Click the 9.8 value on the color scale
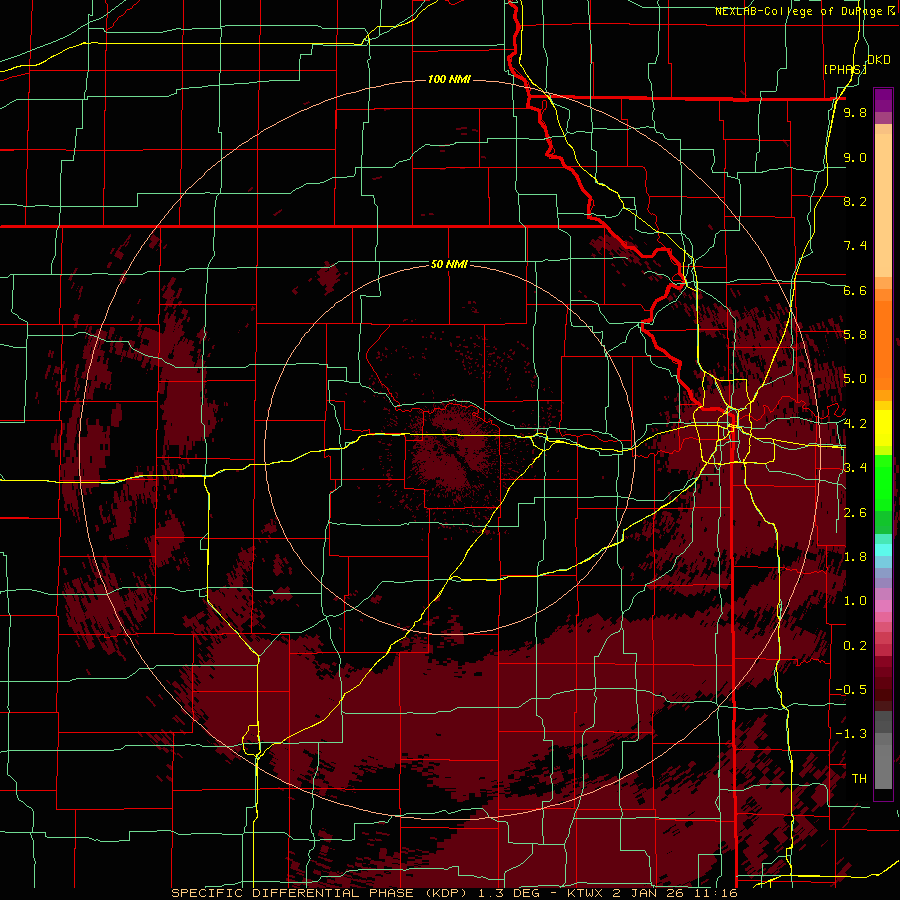This screenshot has height=900, width=900. [x=855, y=112]
